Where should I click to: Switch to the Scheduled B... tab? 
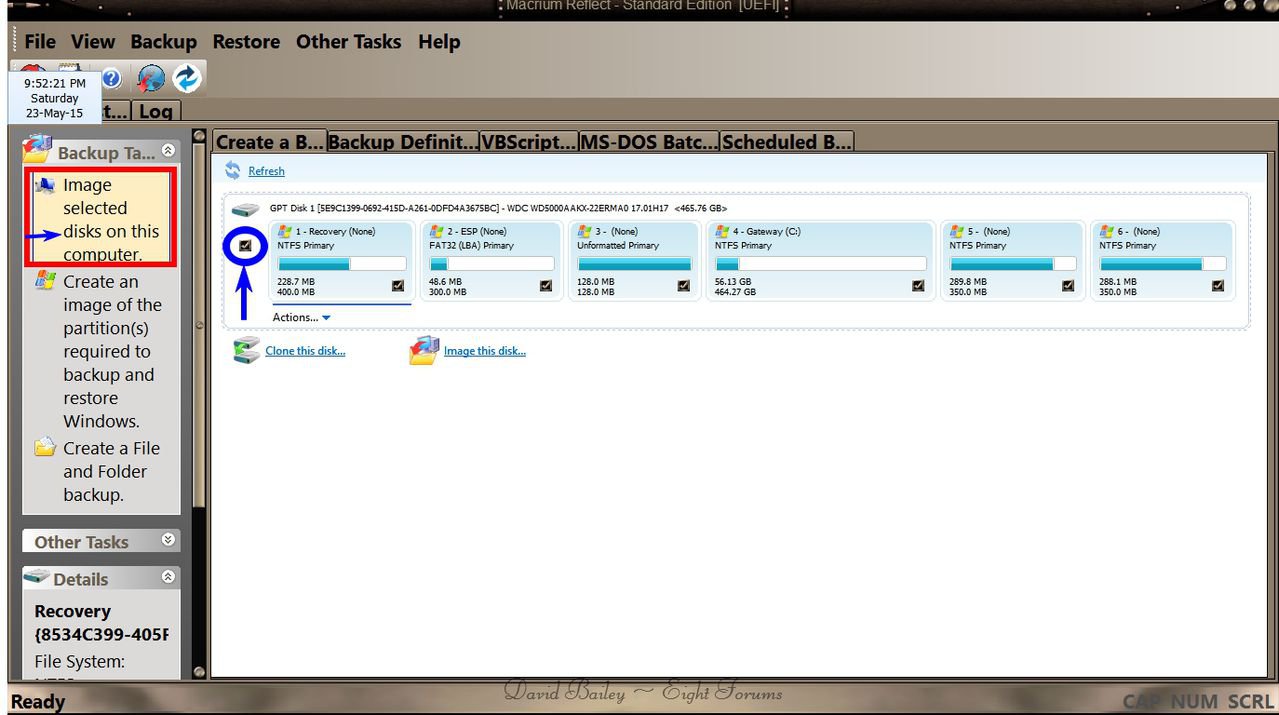coord(787,142)
